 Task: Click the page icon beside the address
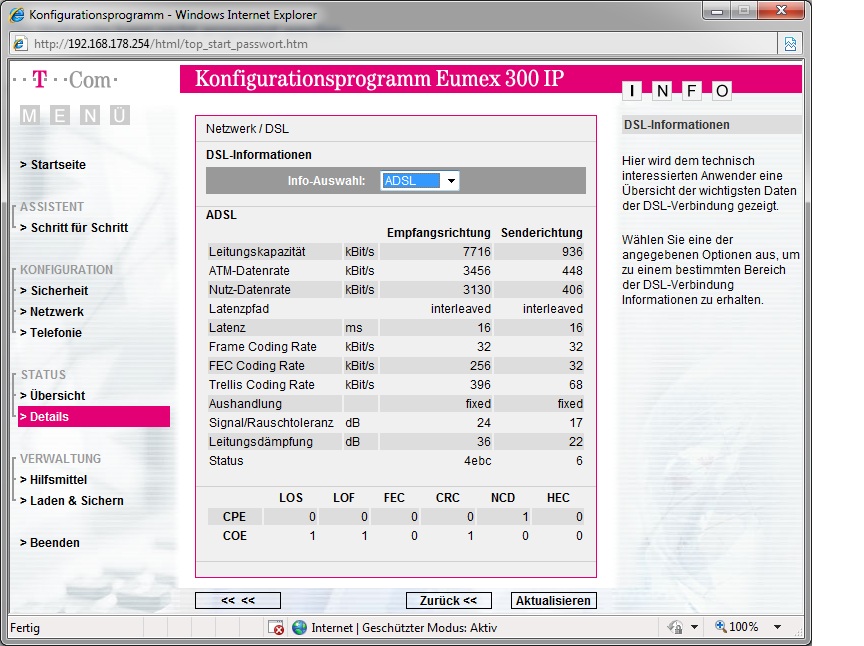[x=20, y=44]
